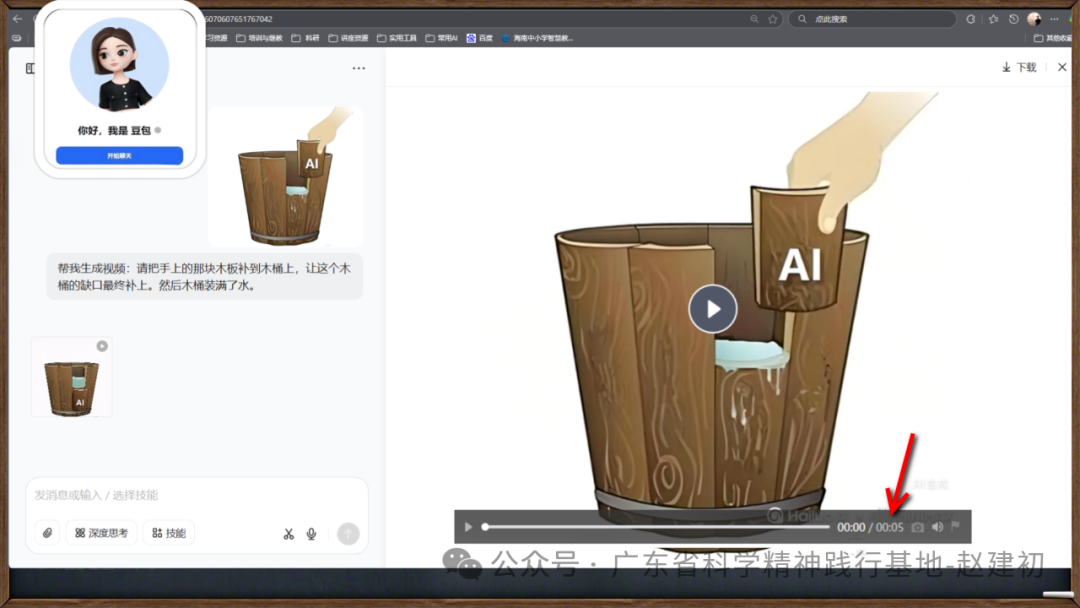Image resolution: width=1080 pixels, height=608 pixels.
Task: Bookmark the page with the star icon
Action: tap(773, 19)
